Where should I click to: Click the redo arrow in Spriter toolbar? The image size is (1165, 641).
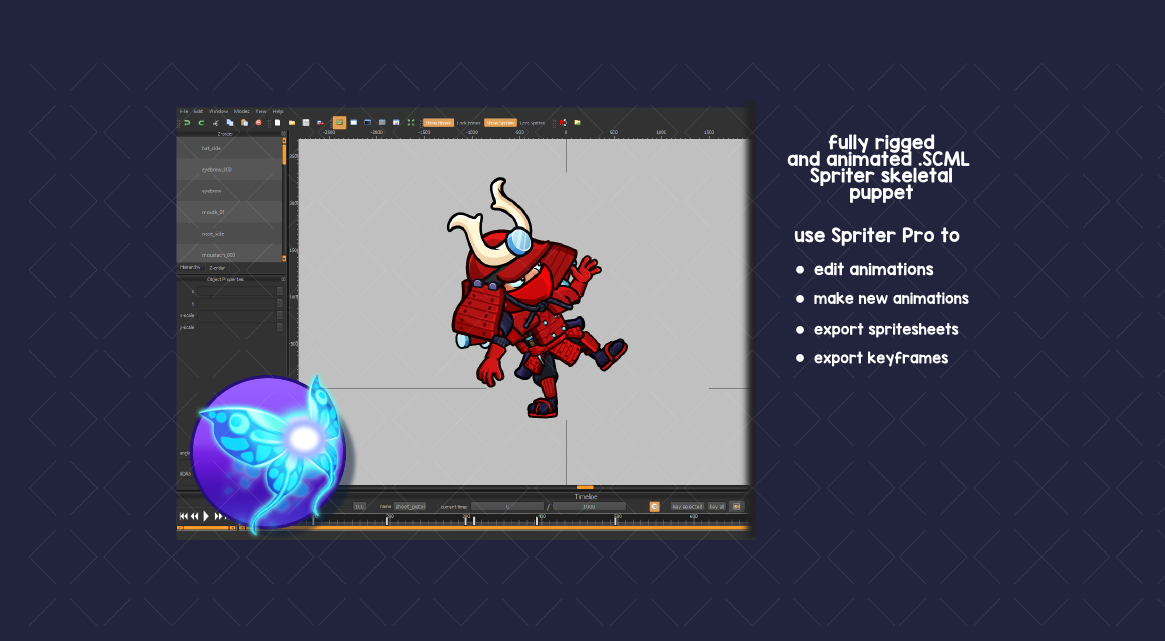[201, 123]
